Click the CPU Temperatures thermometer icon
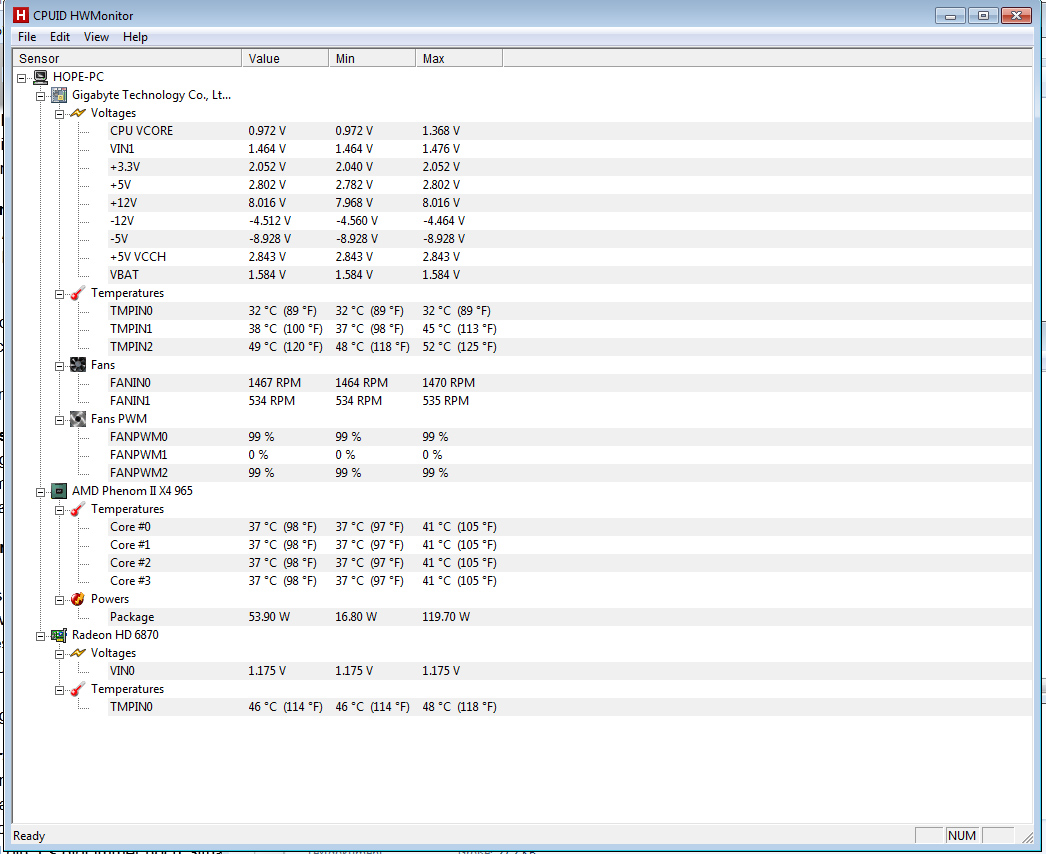Viewport: 1046px width, 854px height. tap(78, 509)
